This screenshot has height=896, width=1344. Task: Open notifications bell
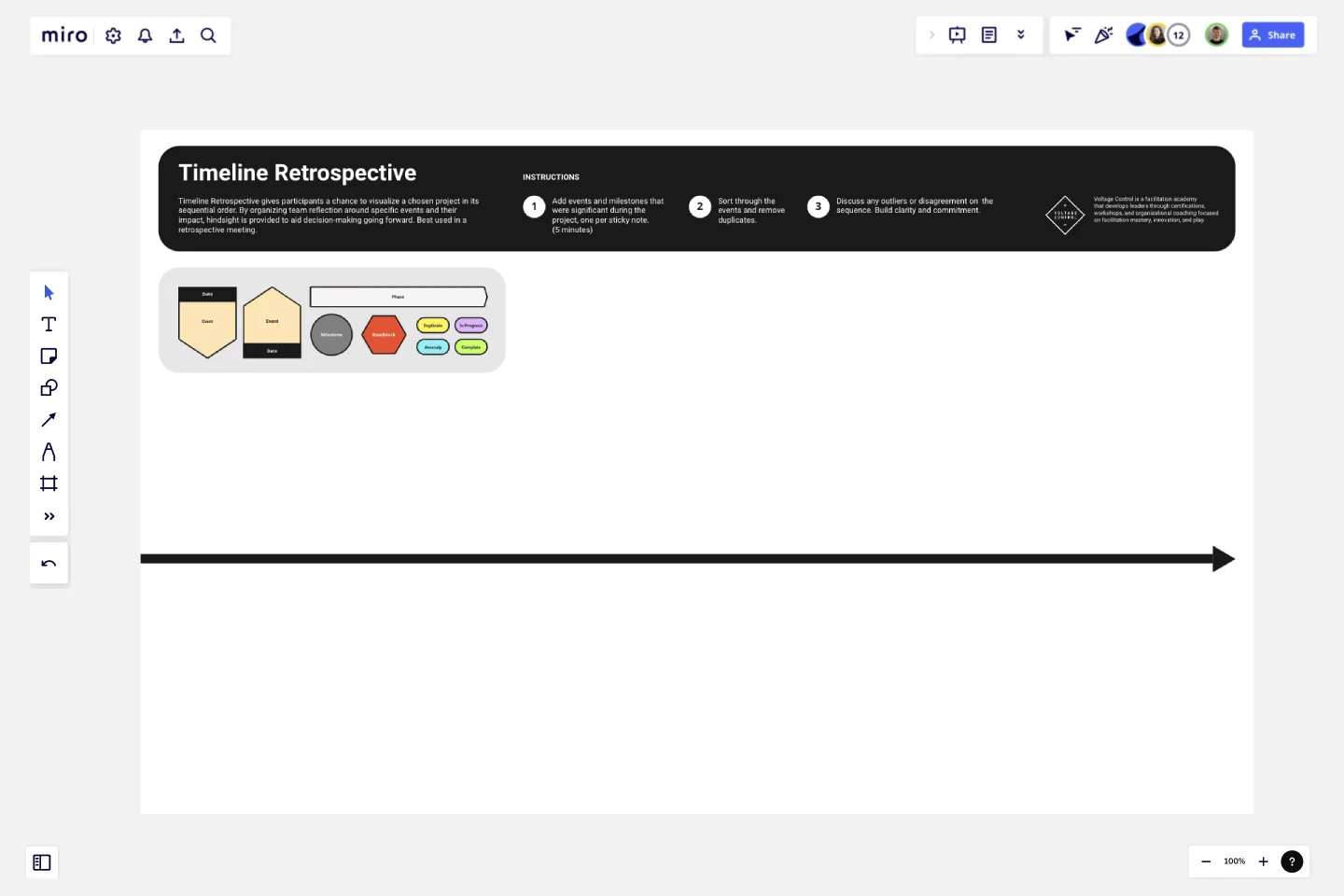(146, 35)
